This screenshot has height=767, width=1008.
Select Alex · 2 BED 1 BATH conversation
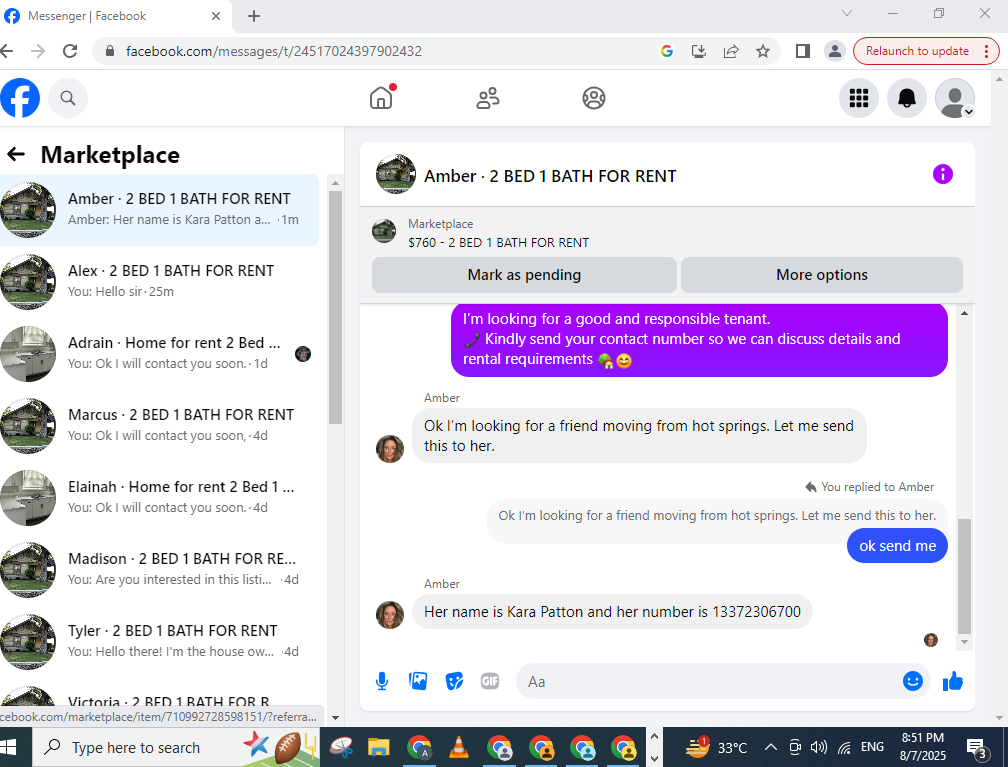pyautogui.click(x=159, y=282)
